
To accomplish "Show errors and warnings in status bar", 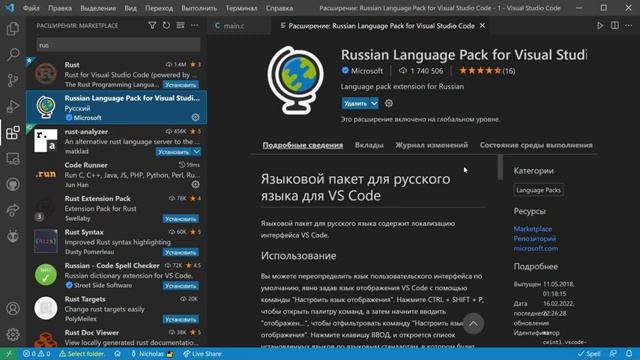I will click(36, 354).
